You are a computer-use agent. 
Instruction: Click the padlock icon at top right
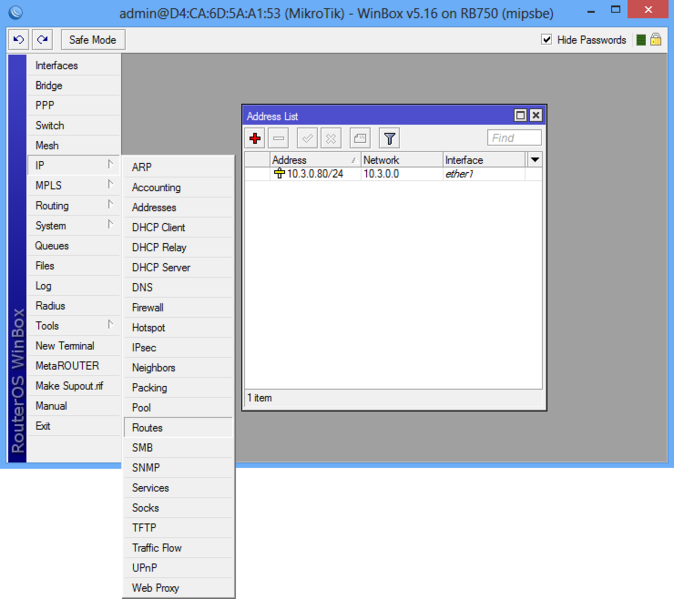click(x=656, y=40)
